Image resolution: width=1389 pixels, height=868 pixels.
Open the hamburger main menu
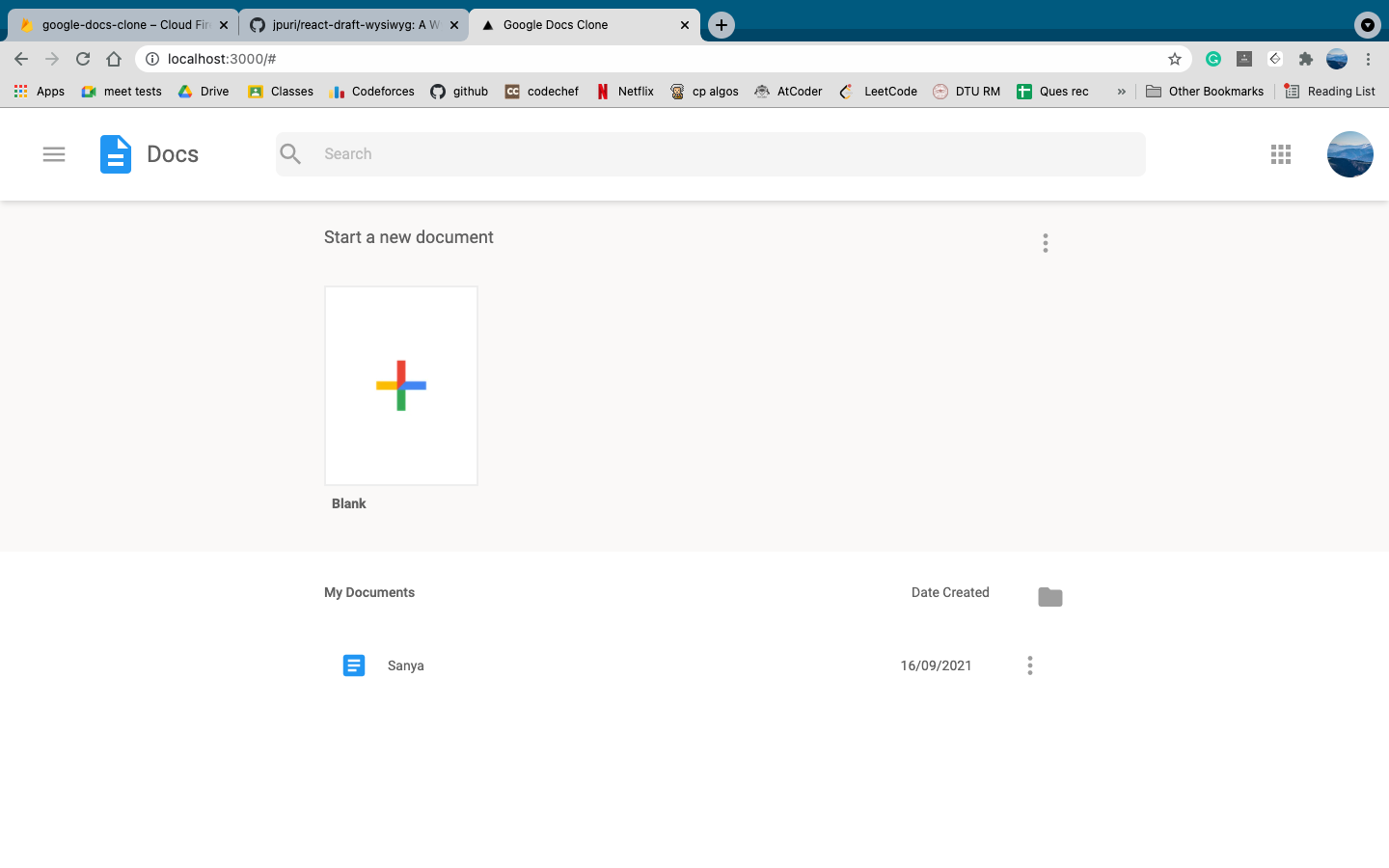[x=54, y=154]
